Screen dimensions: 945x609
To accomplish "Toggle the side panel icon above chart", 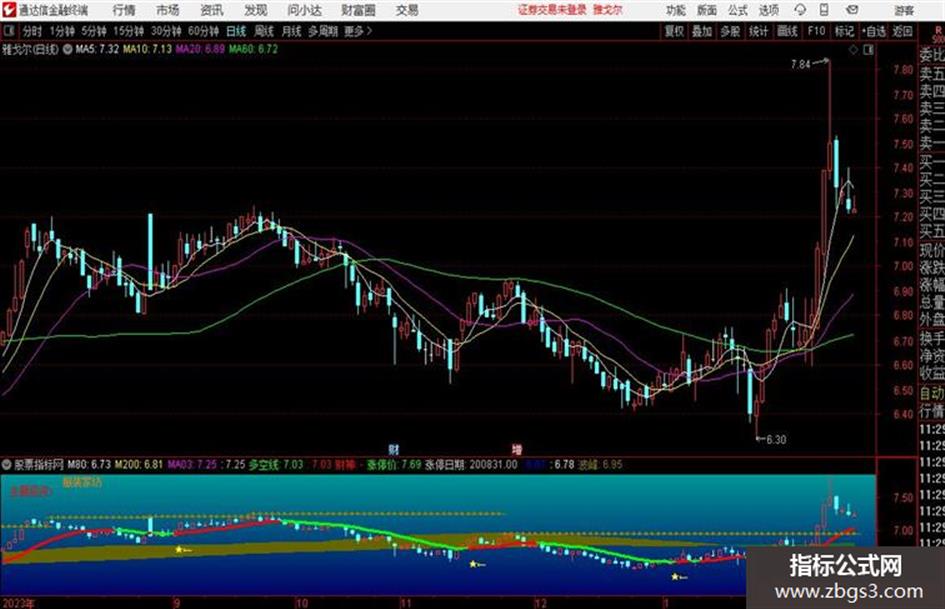I will [868, 50].
